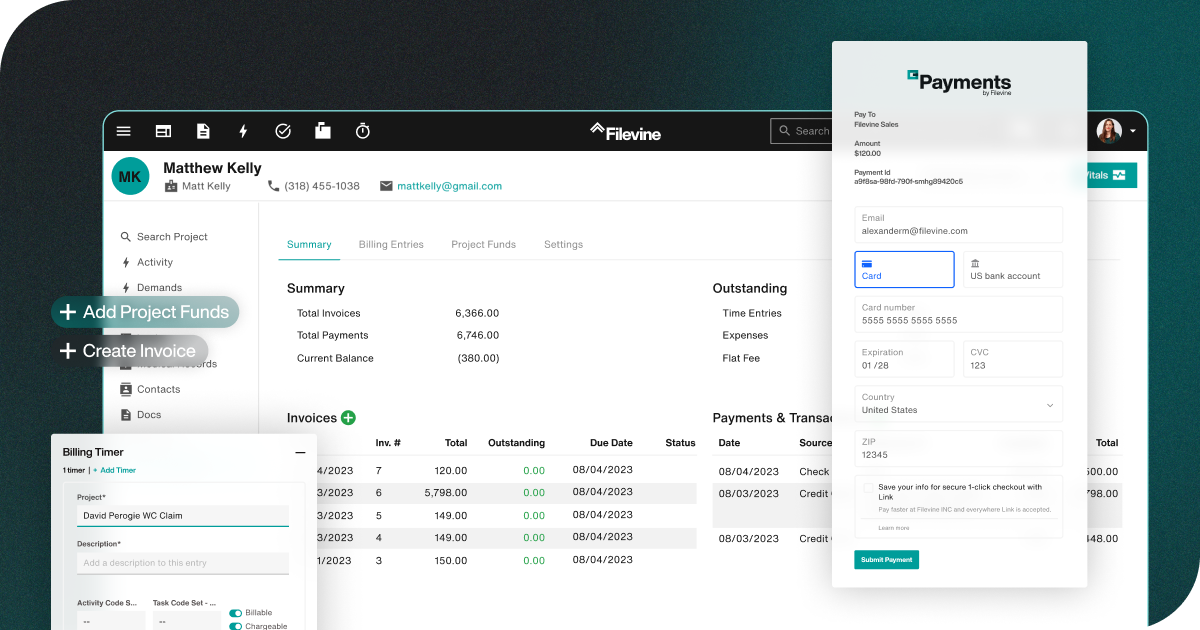Add new invoice with green plus icon

pyautogui.click(x=348, y=418)
